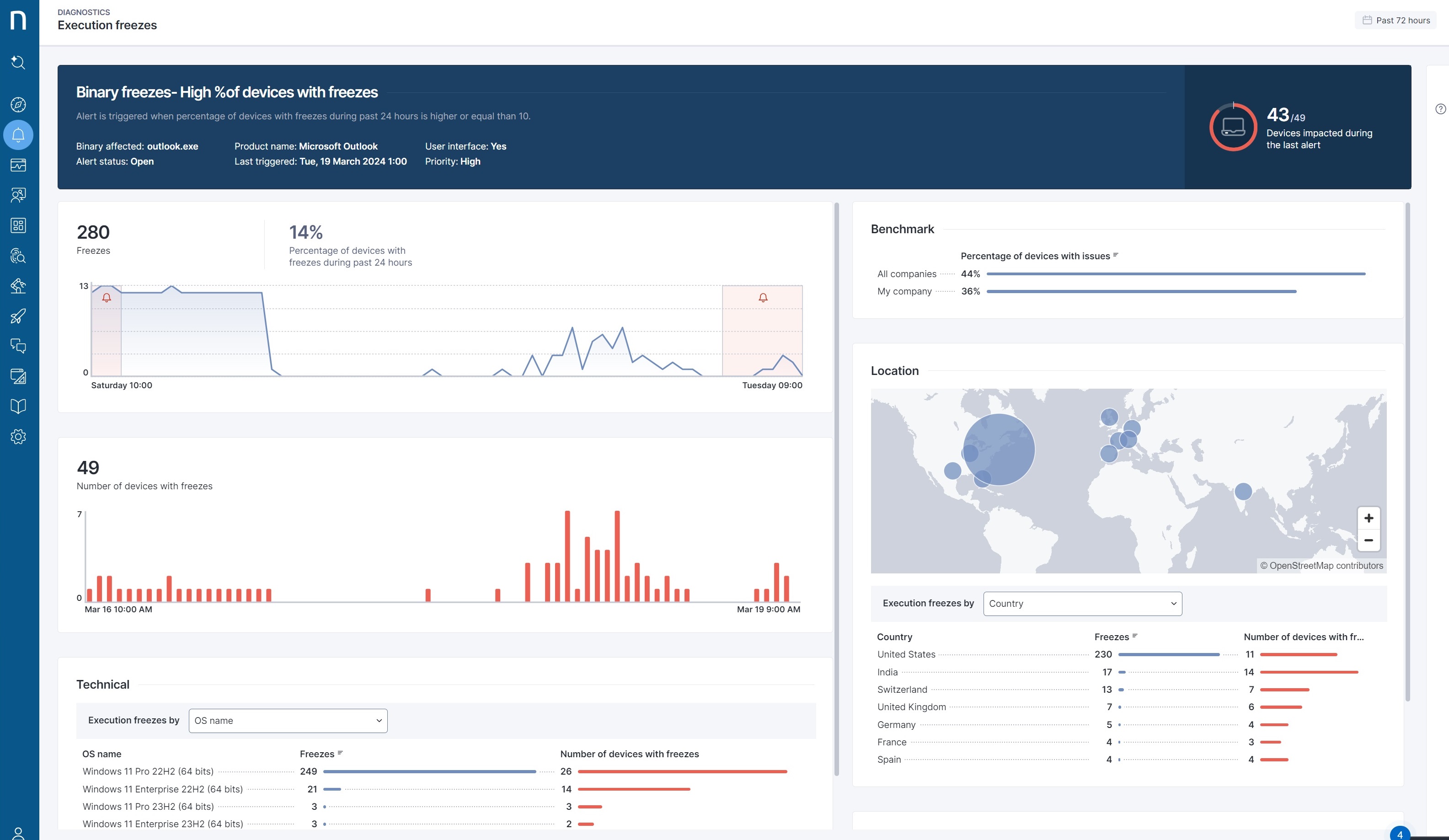Viewport: 1449px width, 840px height.
Task: Zoom out on the location map
Action: pyautogui.click(x=1368, y=540)
